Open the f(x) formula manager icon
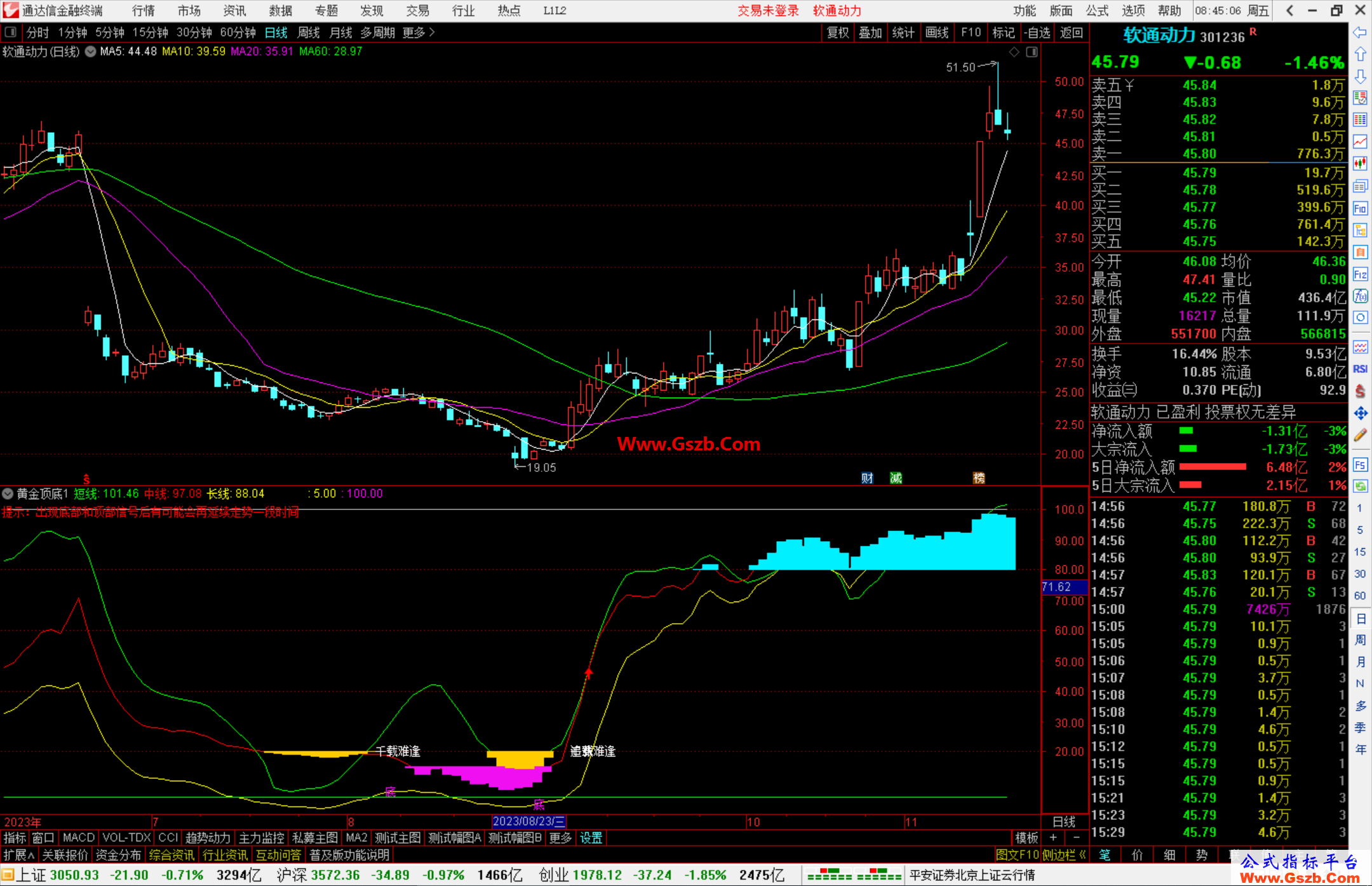This screenshot has width=1372, height=886. coord(1360,296)
